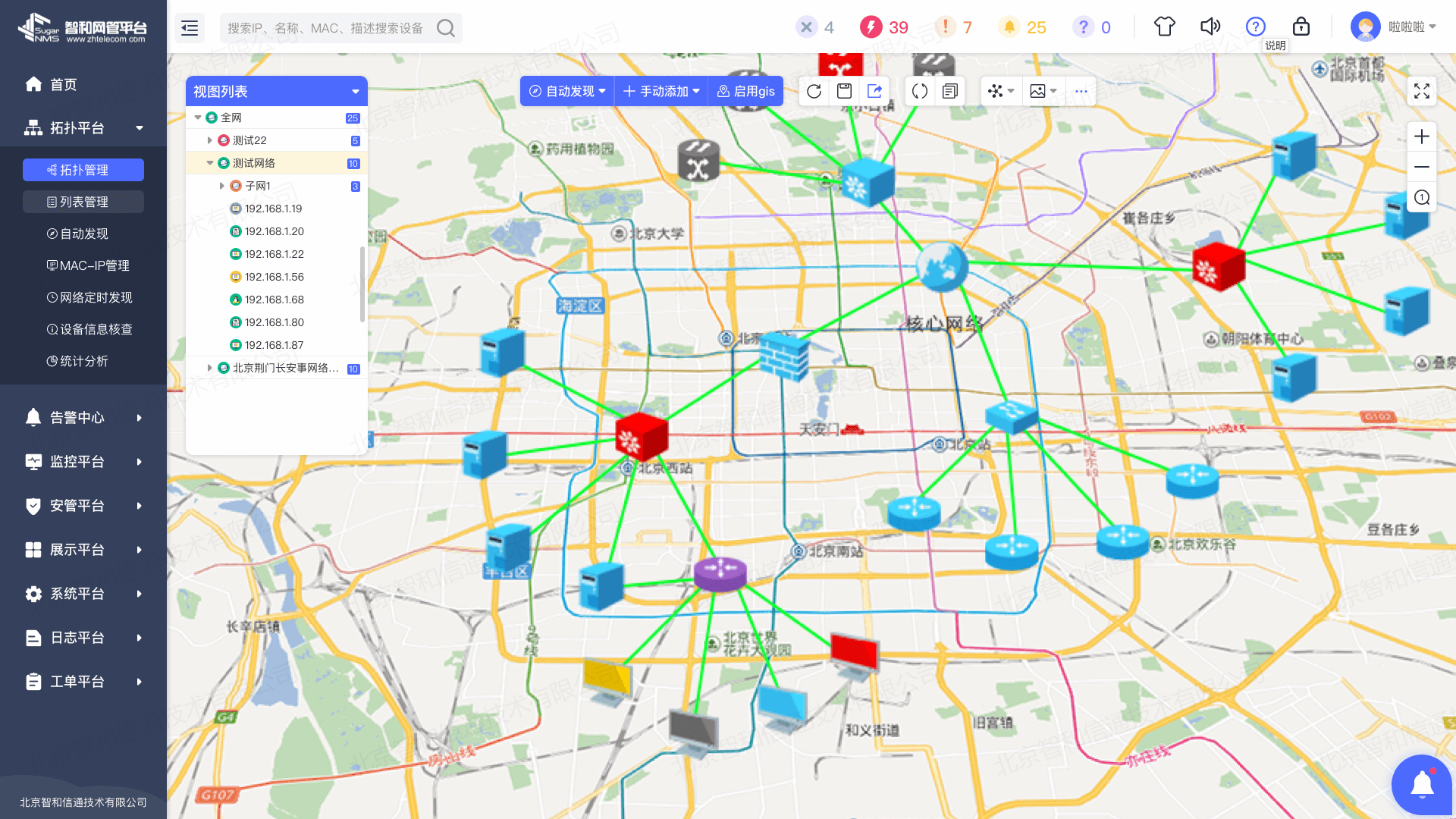Open unknown alarms count 0

point(1092,27)
